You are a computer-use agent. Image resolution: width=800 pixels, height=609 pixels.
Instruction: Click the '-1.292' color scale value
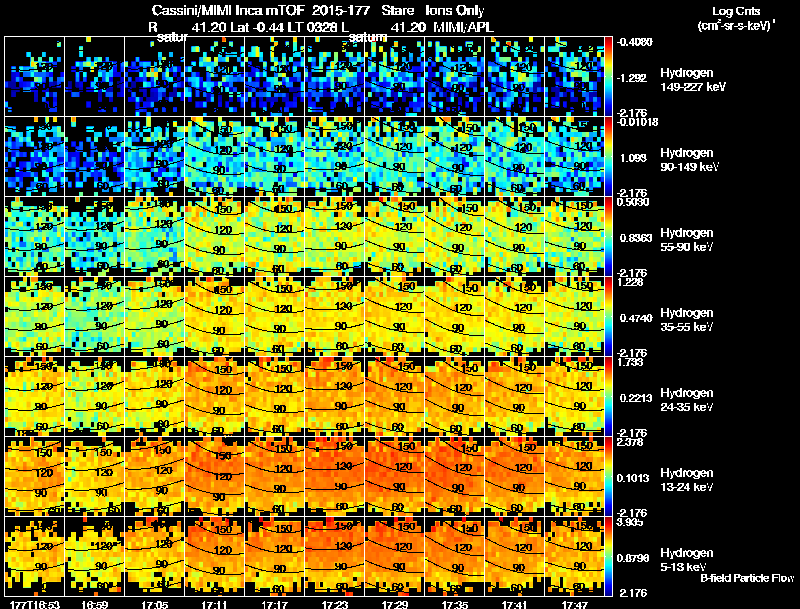tap(632, 78)
